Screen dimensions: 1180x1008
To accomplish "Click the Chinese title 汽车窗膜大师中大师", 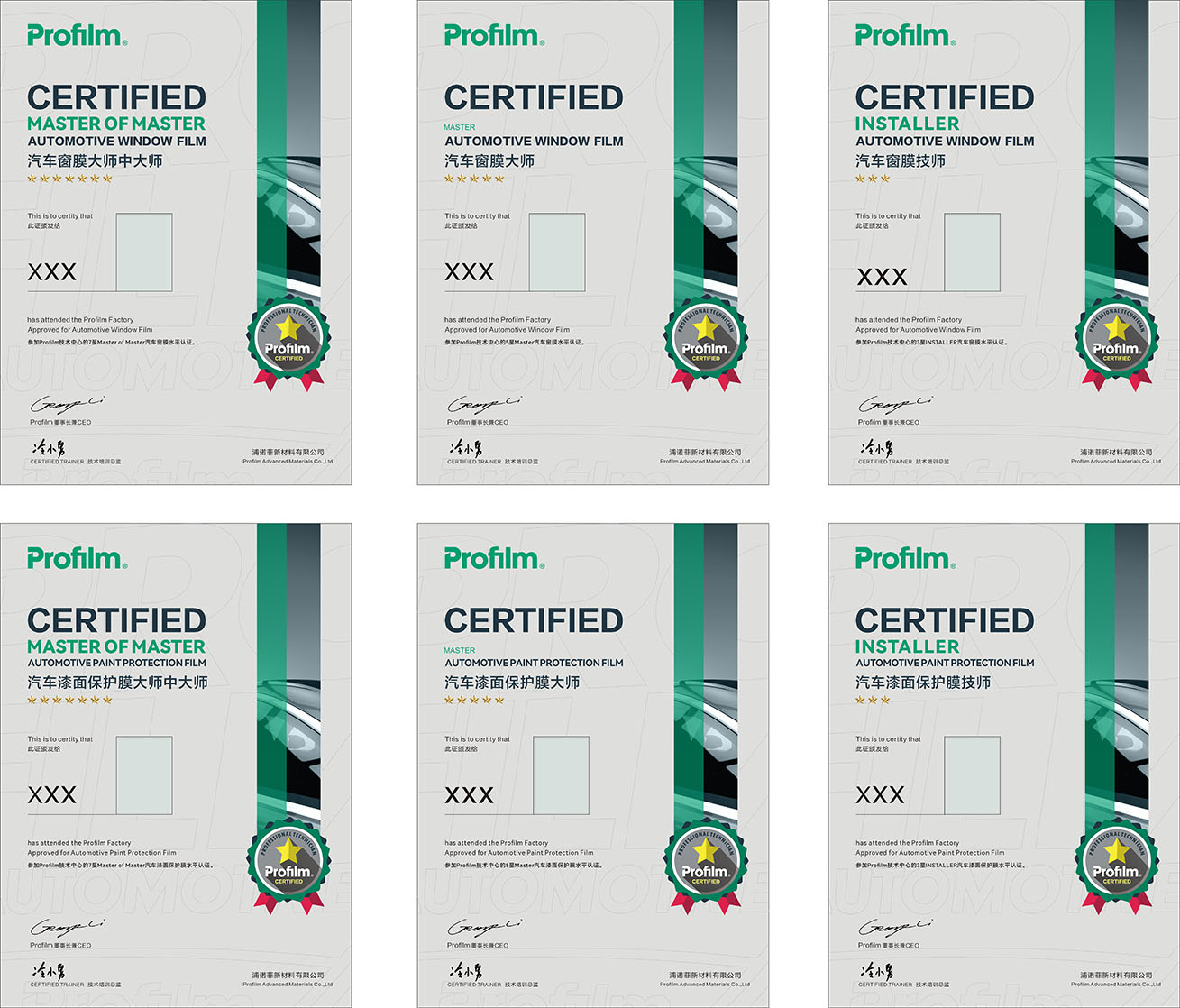I will [95, 160].
